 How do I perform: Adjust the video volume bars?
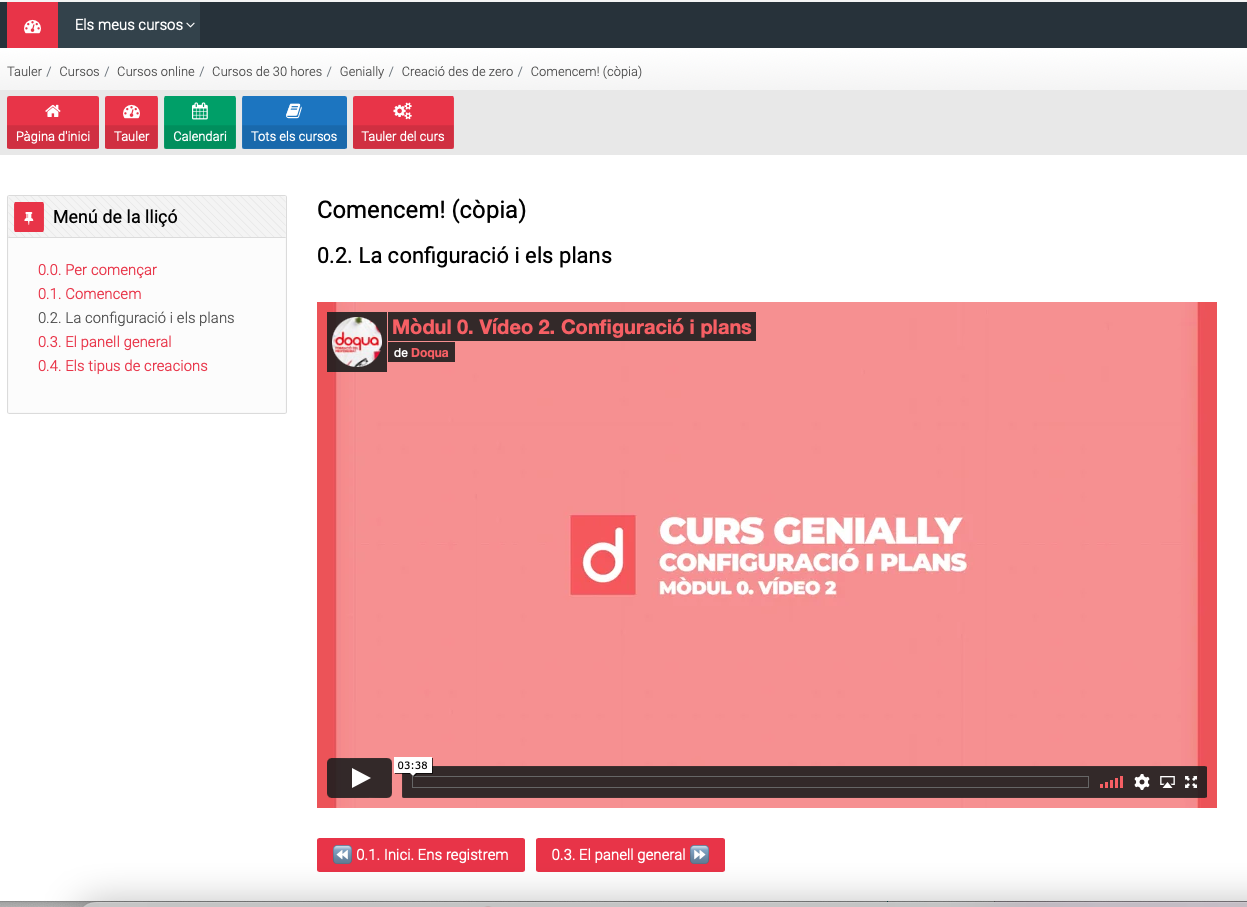click(x=1111, y=783)
